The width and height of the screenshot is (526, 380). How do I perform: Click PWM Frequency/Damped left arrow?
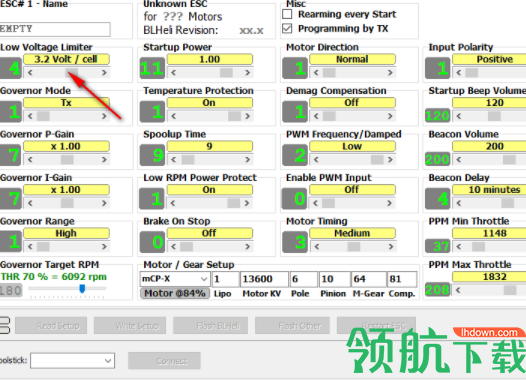tap(316, 160)
